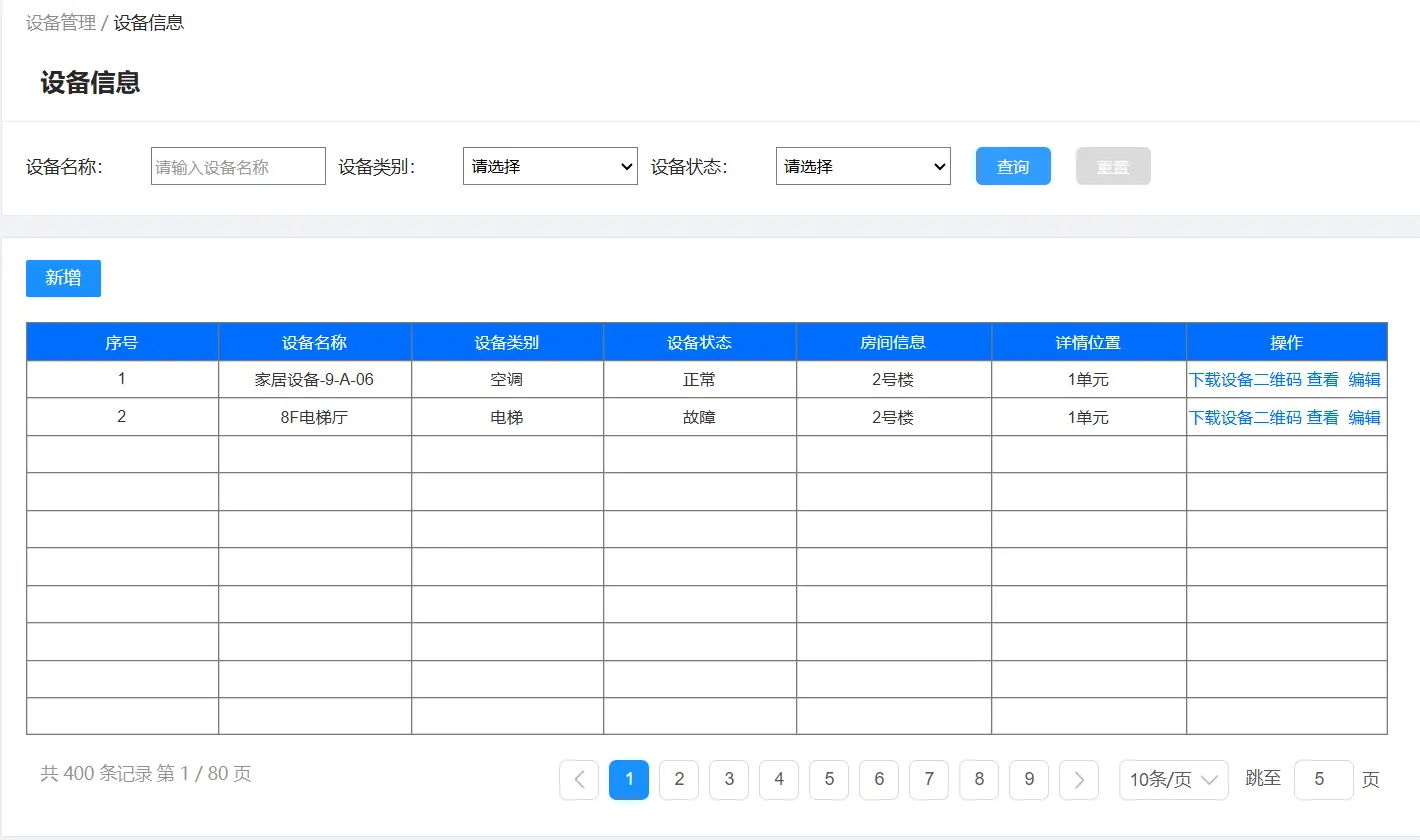Open the 设备类别 dropdown
The width and height of the screenshot is (1420, 840).
550,166
